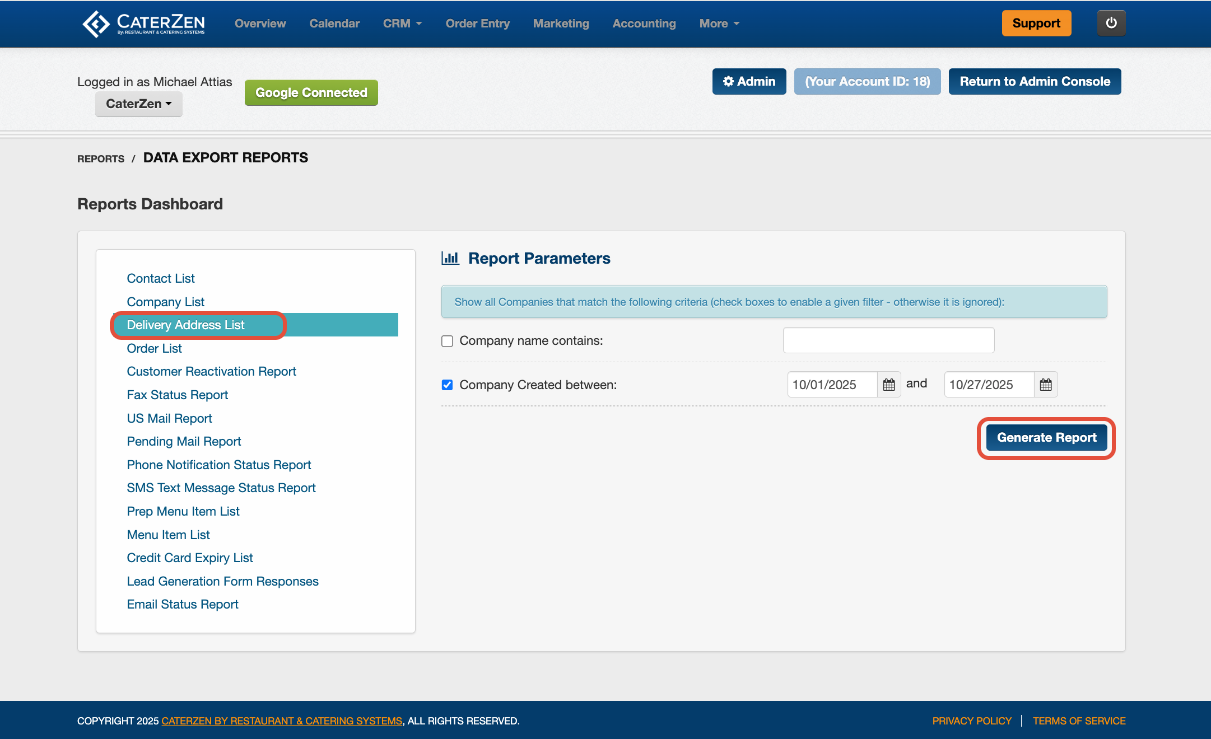This screenshot has width=1211, height=739.
Task: Click the end date field 10/27/2025
Action: [989, 385]
